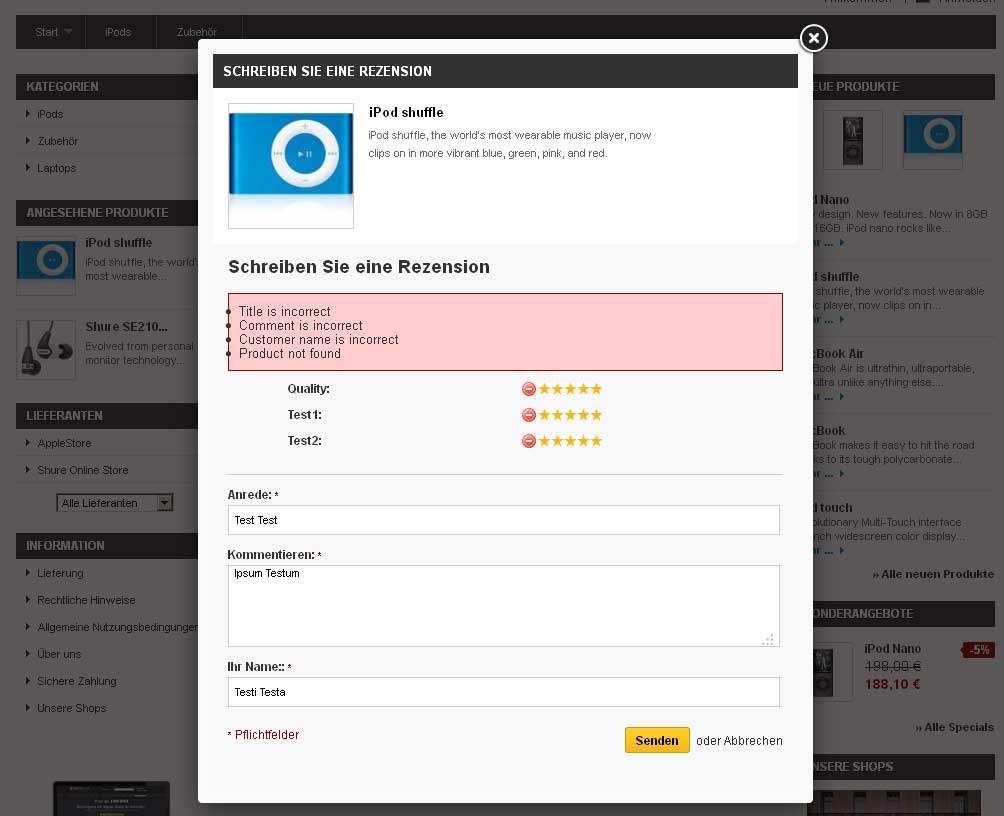The width and height of the screenshot is (1004, 816).
Task: Click the MacBook Air new product heading
Action: click(x=838, y=354)
